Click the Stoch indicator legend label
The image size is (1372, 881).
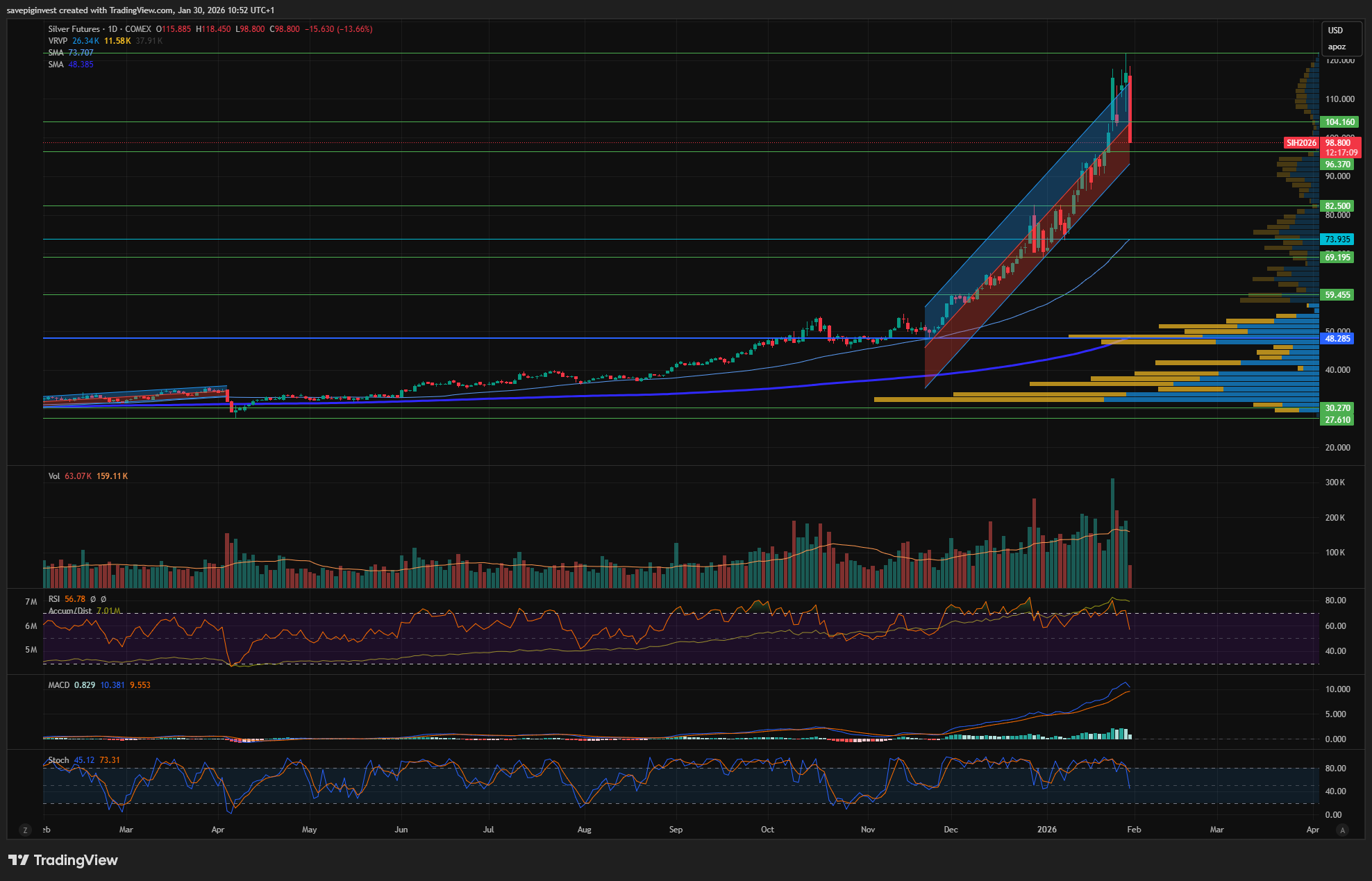click(x=59, y=760)
